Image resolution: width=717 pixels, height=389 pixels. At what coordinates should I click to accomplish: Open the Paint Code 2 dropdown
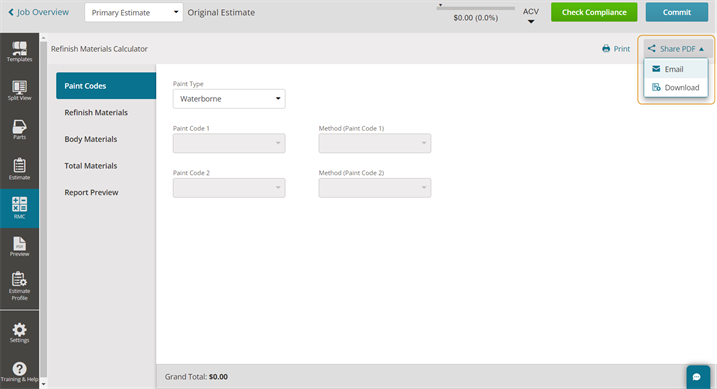click(229, 188)
